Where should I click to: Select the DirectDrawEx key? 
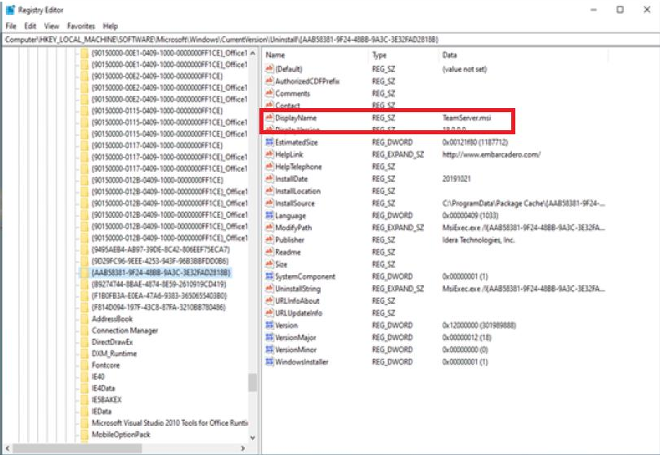112,342
